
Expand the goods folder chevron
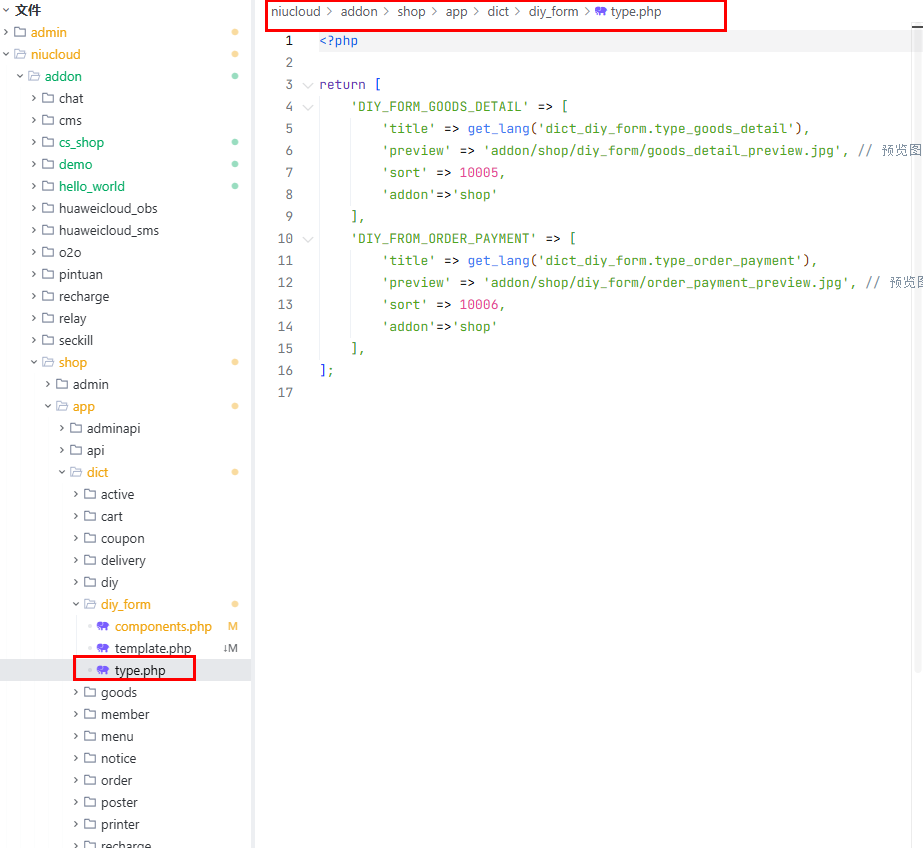(76, 693)
